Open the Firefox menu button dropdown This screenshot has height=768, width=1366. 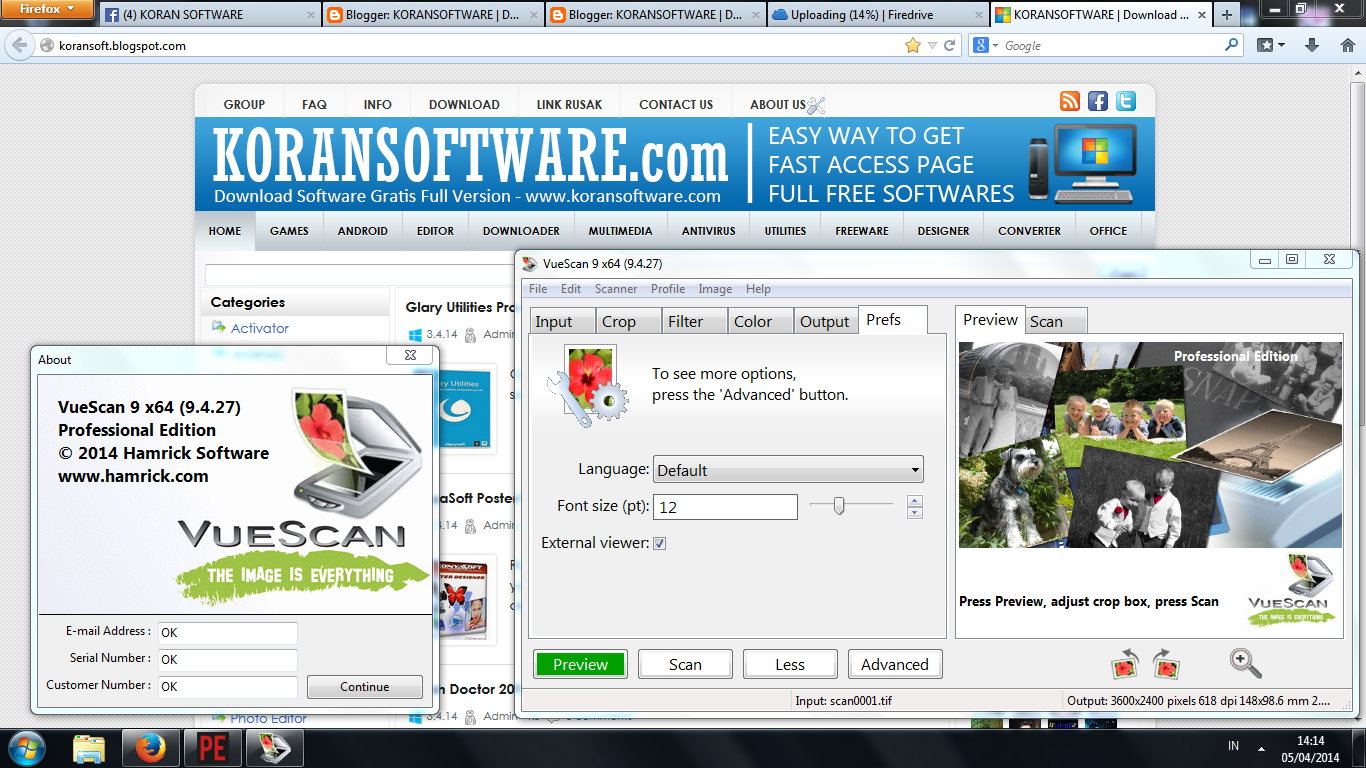tap(47, 10)
